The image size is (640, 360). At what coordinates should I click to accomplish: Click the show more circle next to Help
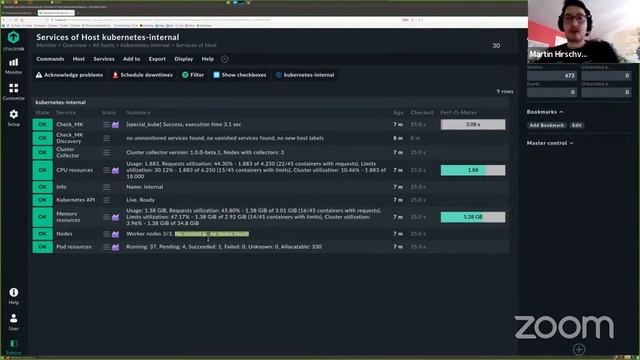(x=224, y=59)
